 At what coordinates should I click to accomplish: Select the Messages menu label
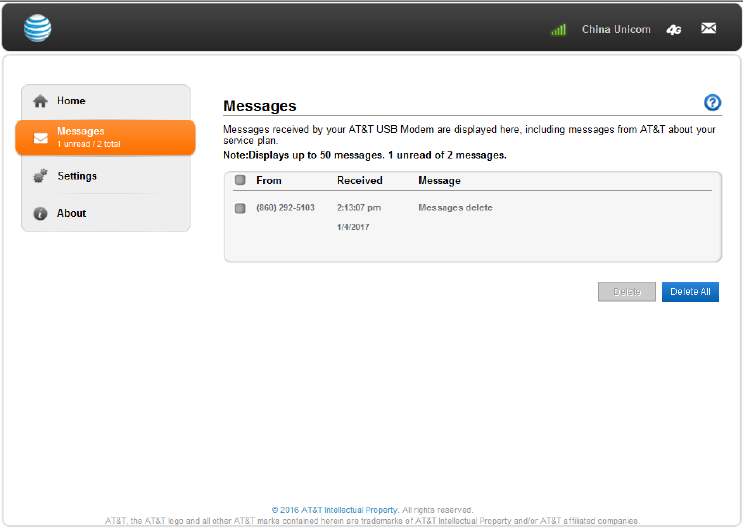[x=81, y=131]
